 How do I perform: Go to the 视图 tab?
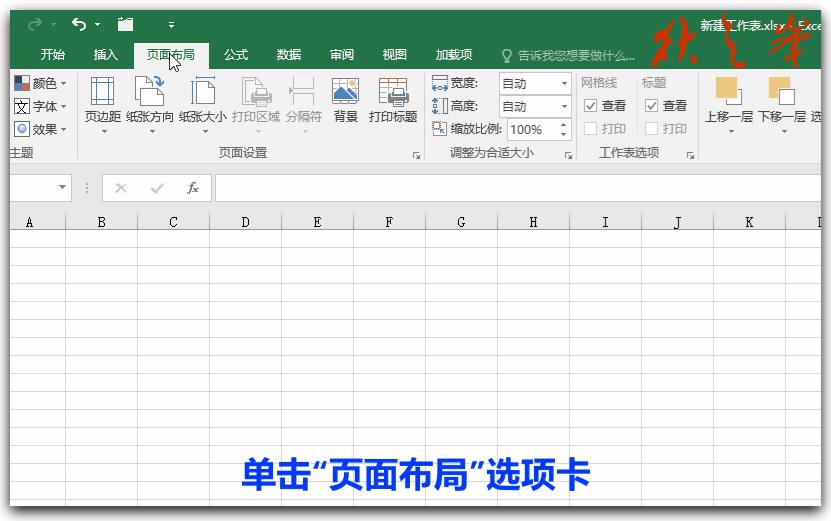pyautogui.click(x=394, y=55)
